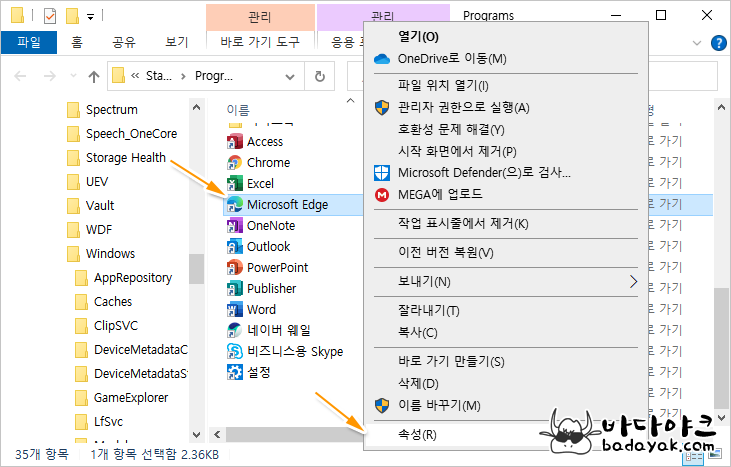The image size is (731, 467).
Task: Expand the 보내기(N) submenu
Action: [x=633, y=282]
